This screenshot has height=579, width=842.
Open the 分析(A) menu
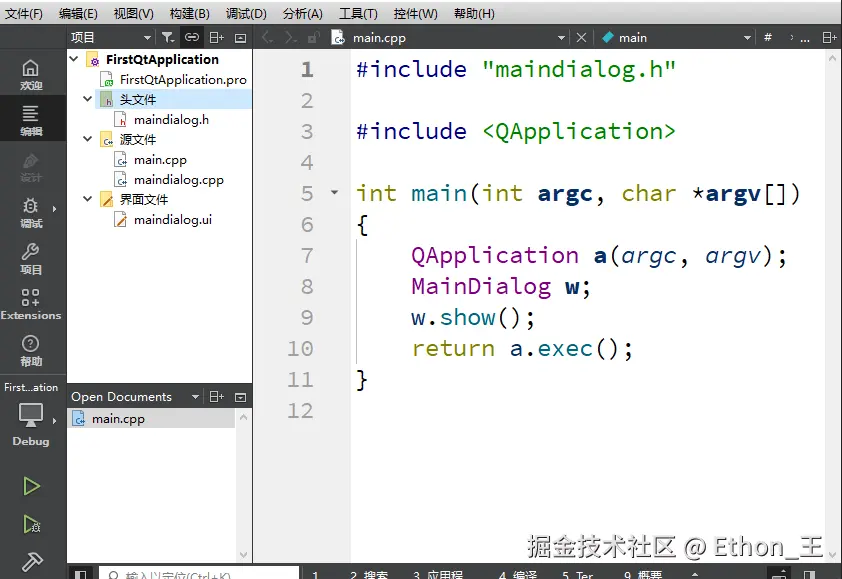tap(303, 13)
